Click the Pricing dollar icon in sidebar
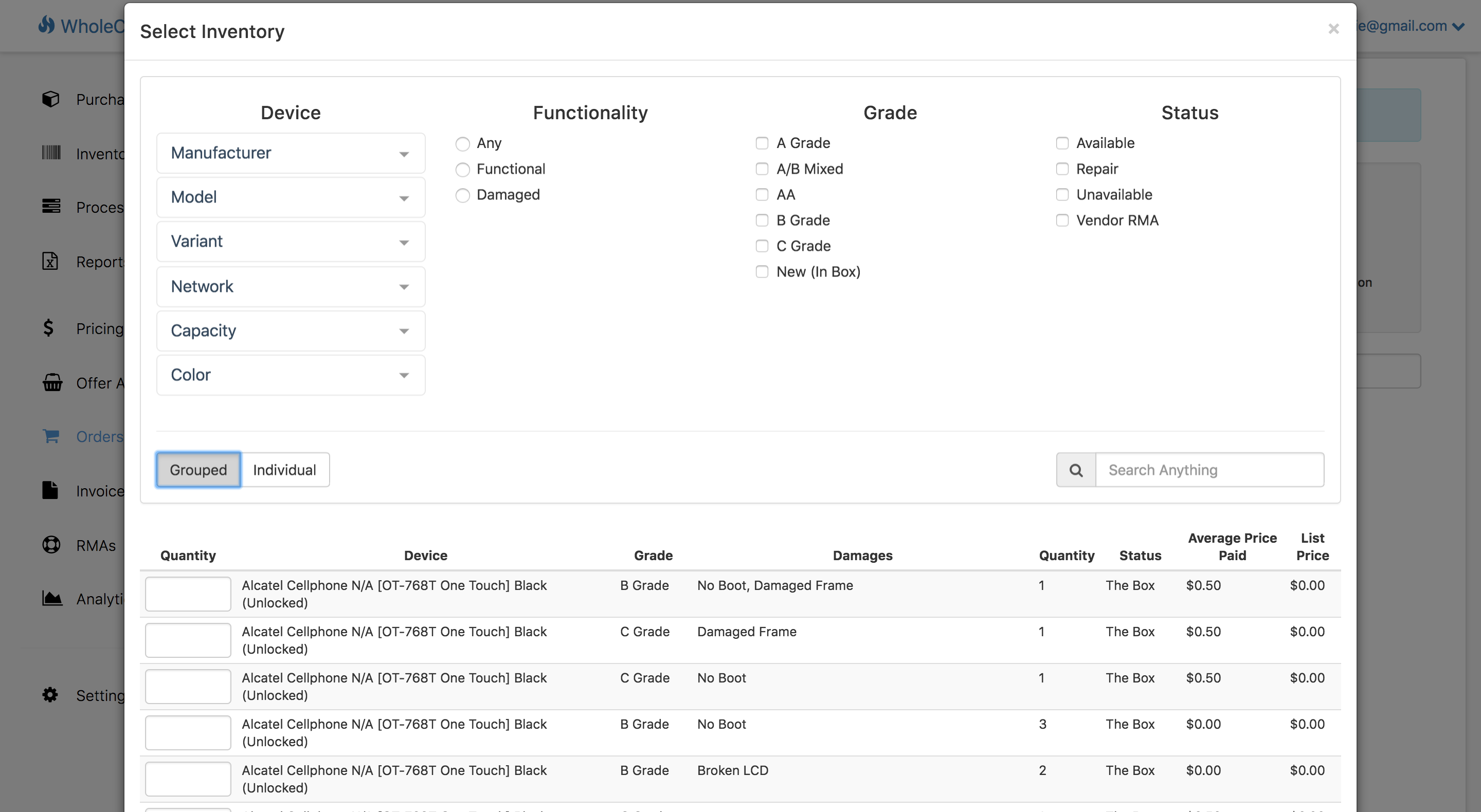Screen dimensions: 1481x812 tap(49, 327)
